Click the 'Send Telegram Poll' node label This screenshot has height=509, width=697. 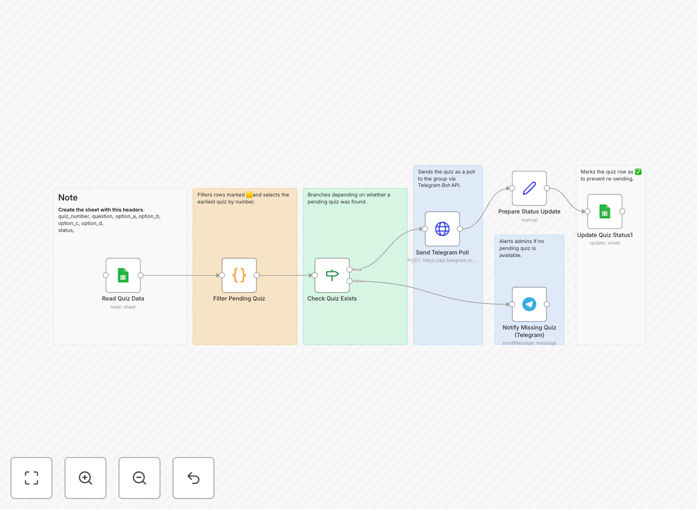click(x=442, y=252)
